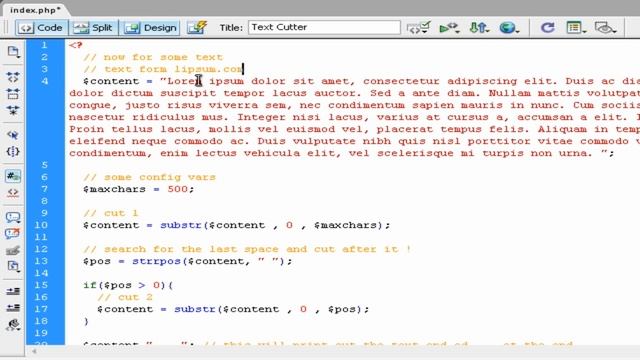Click the 'strrpos' function call
This screenshot has height=360, width=640.
pyautogui.click(x=157, y=261)
